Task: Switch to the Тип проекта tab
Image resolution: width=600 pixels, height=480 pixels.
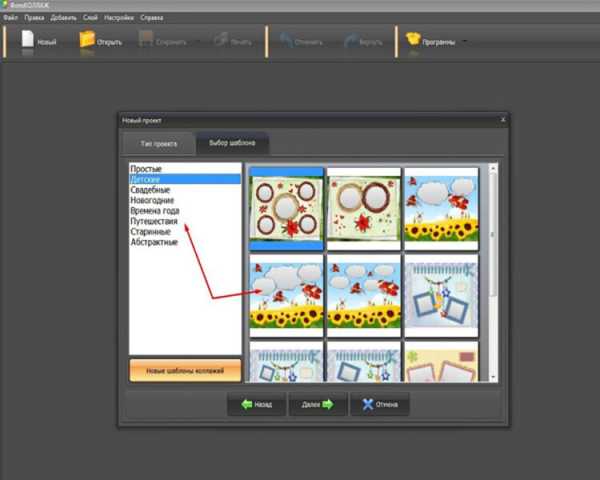Action: tap(159, 144)
